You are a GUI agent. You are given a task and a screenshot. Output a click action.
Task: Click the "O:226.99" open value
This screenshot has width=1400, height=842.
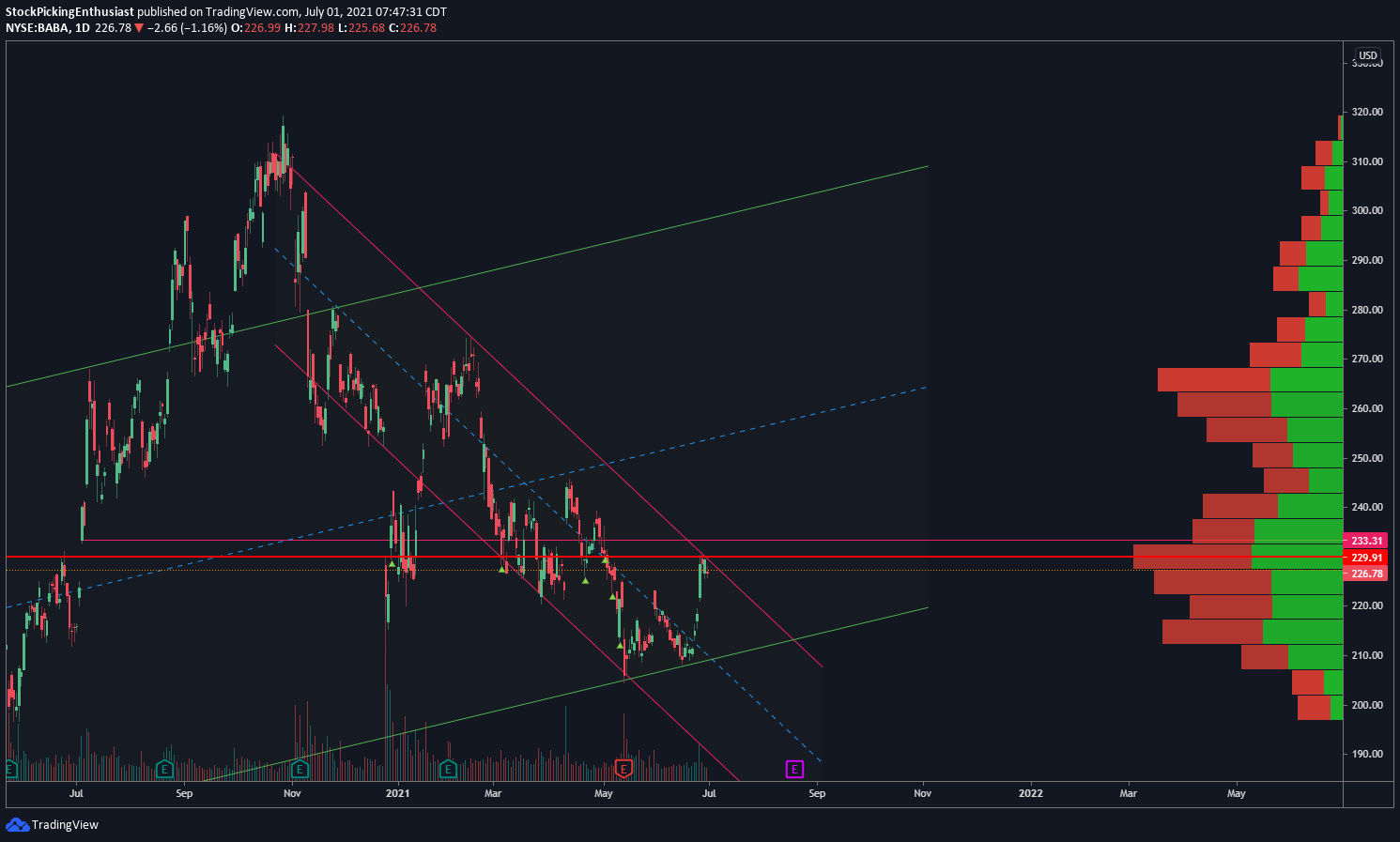point(255,28)
